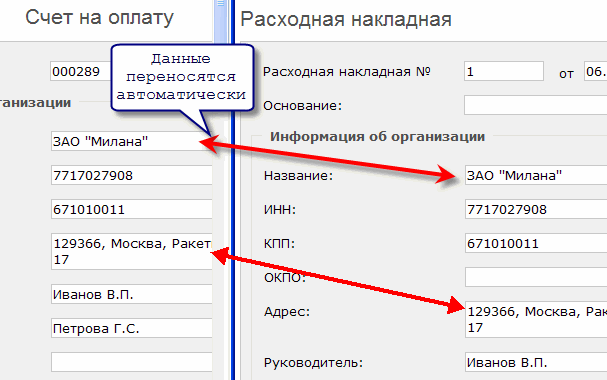Image resolution: width=607 pixels, height=380 pixels.
Task: Click КПП field in Расходная накладная
Action: click(x=536, y=243)
